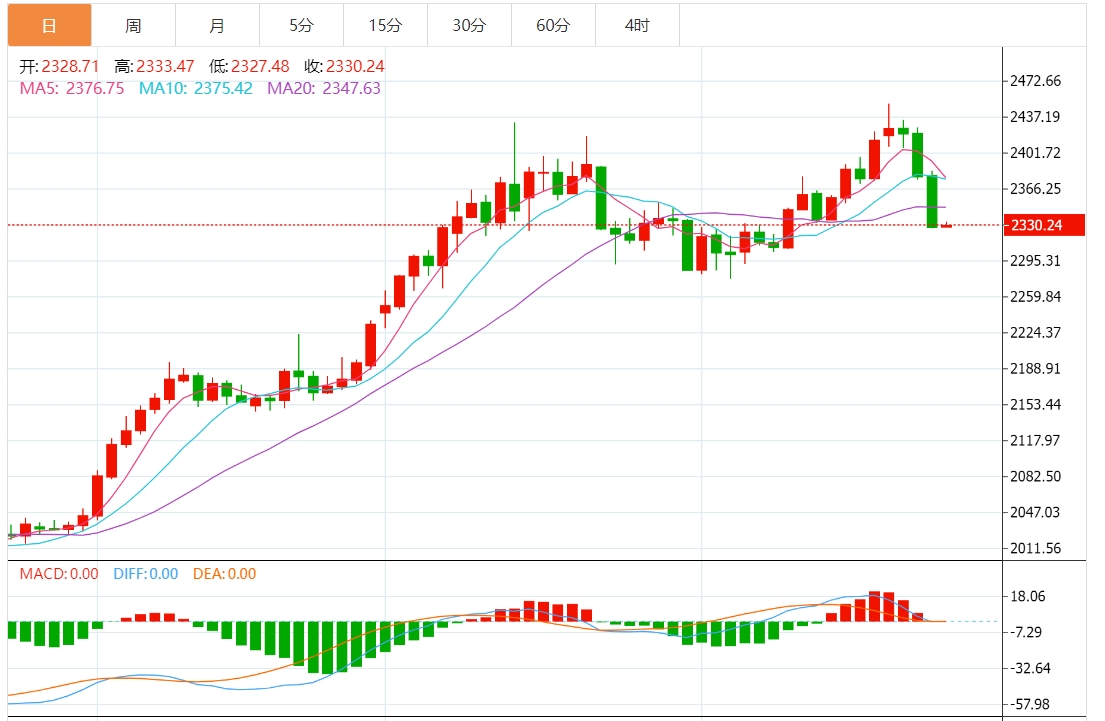Click the DEA:0.00 indicator label
This screenshot has width=1105, height=721.
(x=225, y=574)
